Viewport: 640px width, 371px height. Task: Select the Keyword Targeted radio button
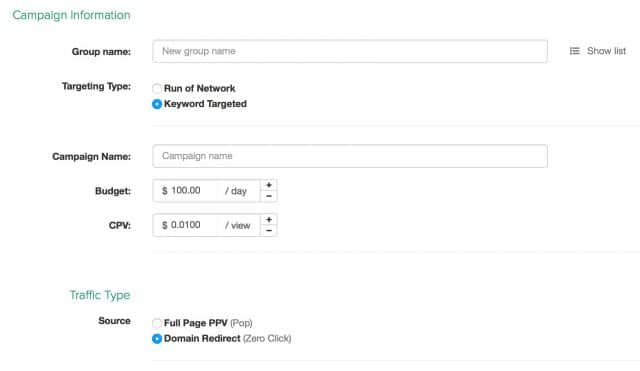tap(157, 104)
